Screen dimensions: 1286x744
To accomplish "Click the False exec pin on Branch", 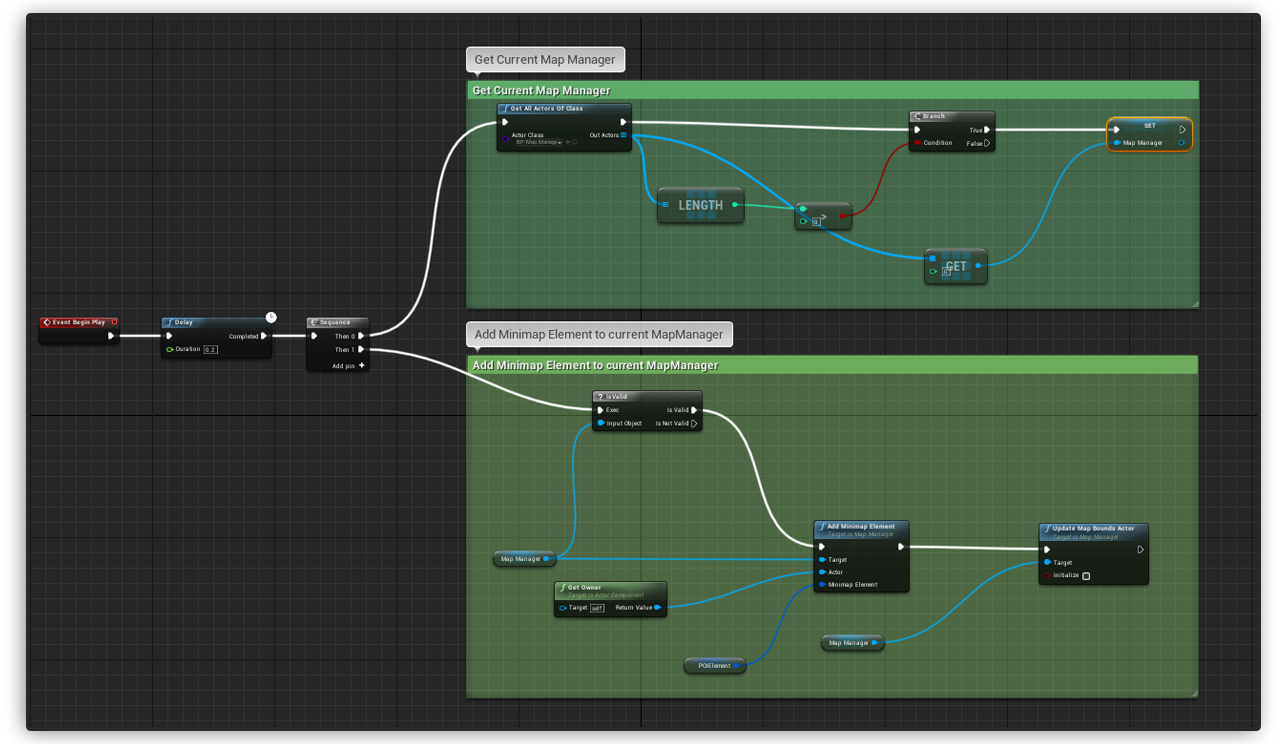I will coord(987,143).
